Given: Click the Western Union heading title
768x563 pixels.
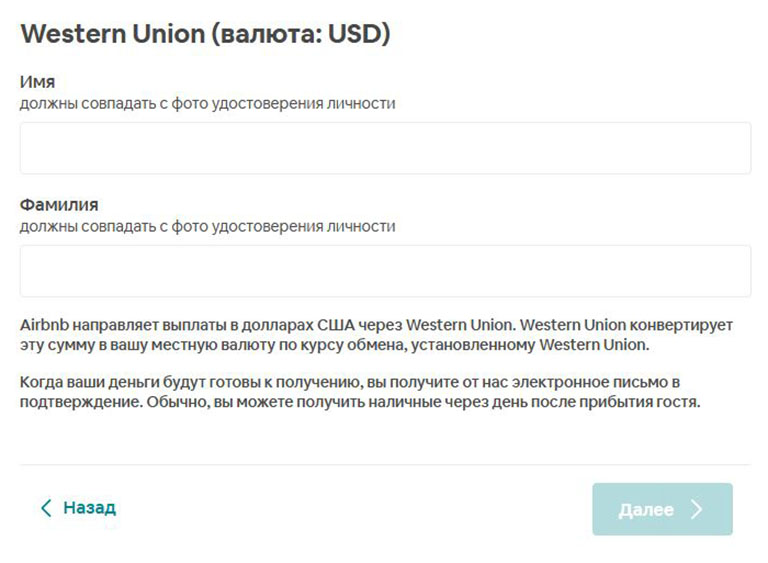Looking at the screenshot, I should click(x=205, y=34).
